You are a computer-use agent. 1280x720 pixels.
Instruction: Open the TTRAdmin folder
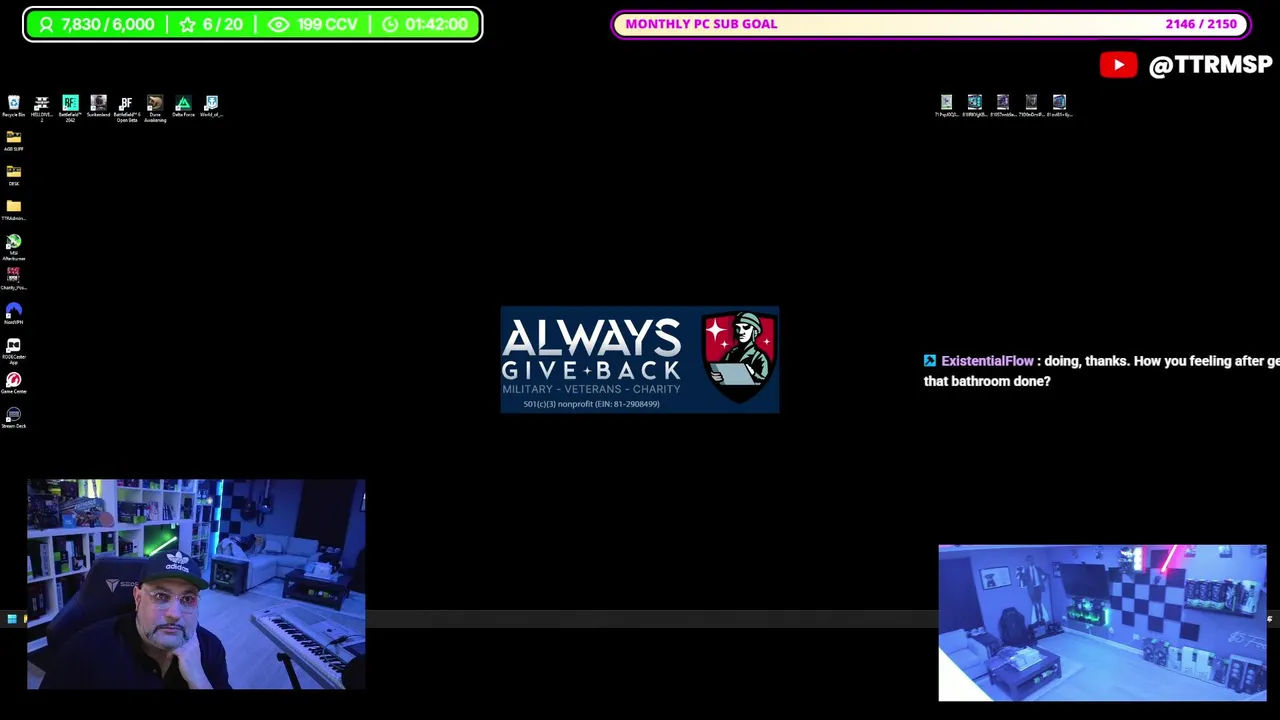tap(14, 210)
